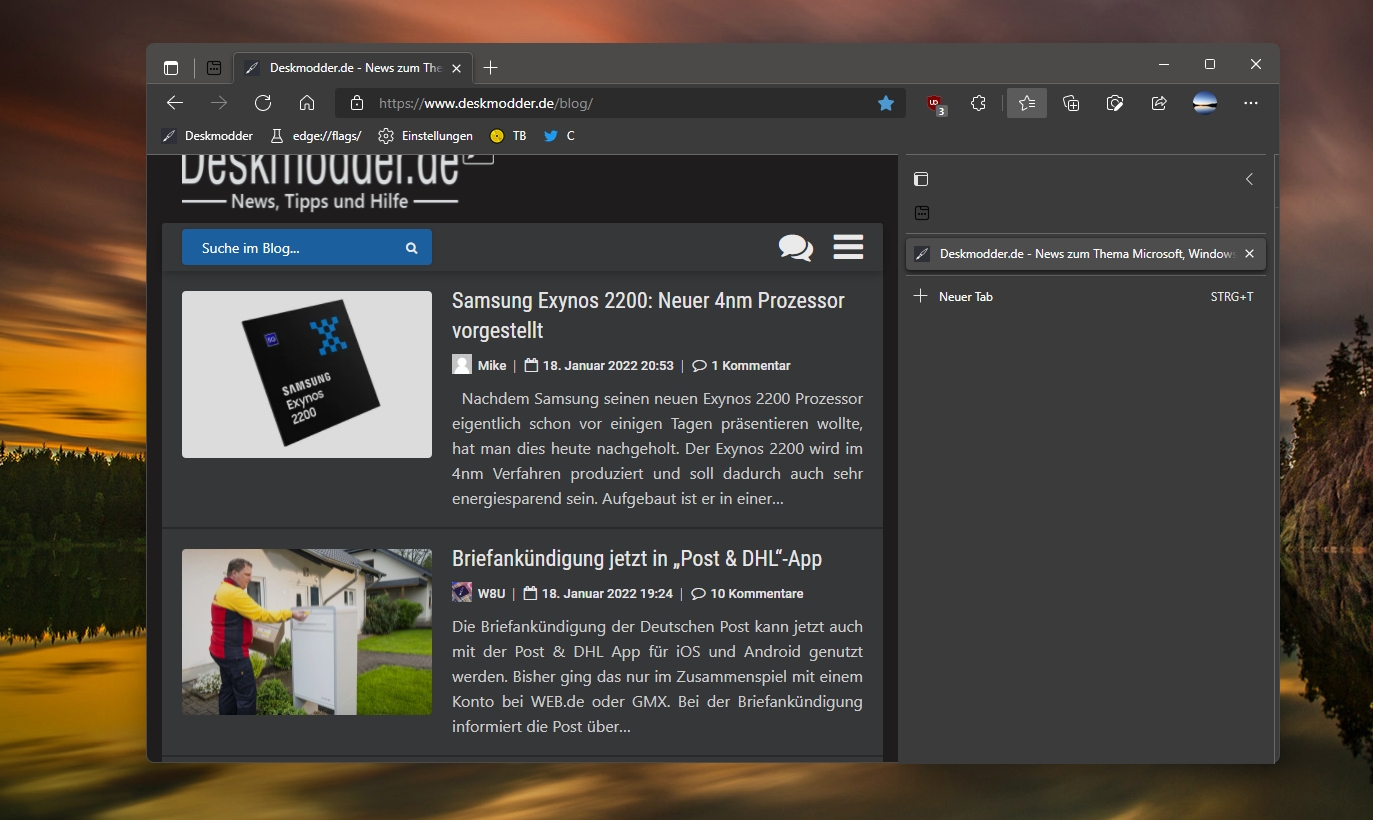Open the Samsung Exynos chip thumbnail
Screen dimensions: 1373x820
pyautogui.click(x=307, y=374)
